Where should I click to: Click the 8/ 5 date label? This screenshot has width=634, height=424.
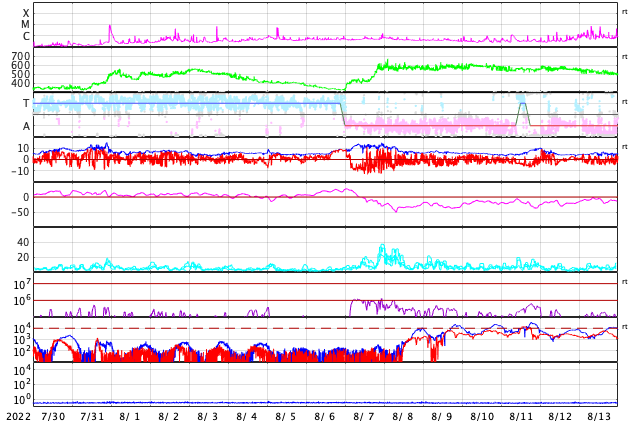(285, 417)
